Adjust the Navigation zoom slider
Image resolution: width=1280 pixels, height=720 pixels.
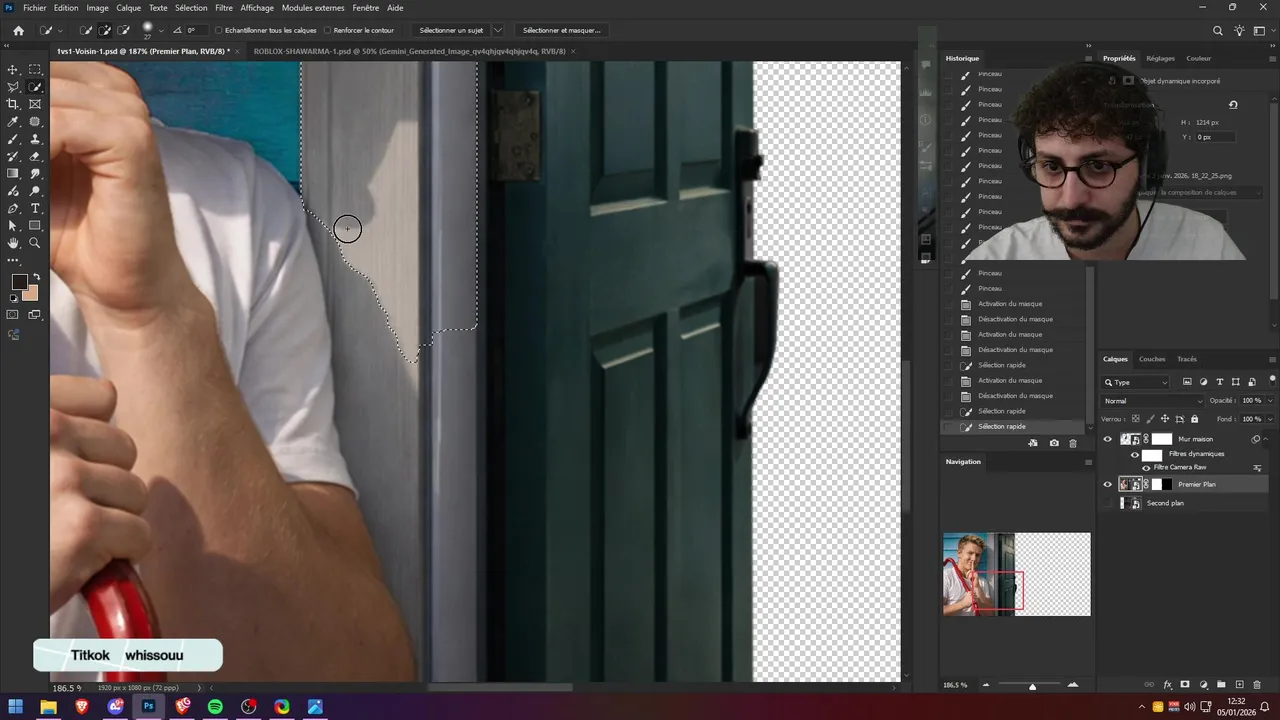click(1032, 686)
